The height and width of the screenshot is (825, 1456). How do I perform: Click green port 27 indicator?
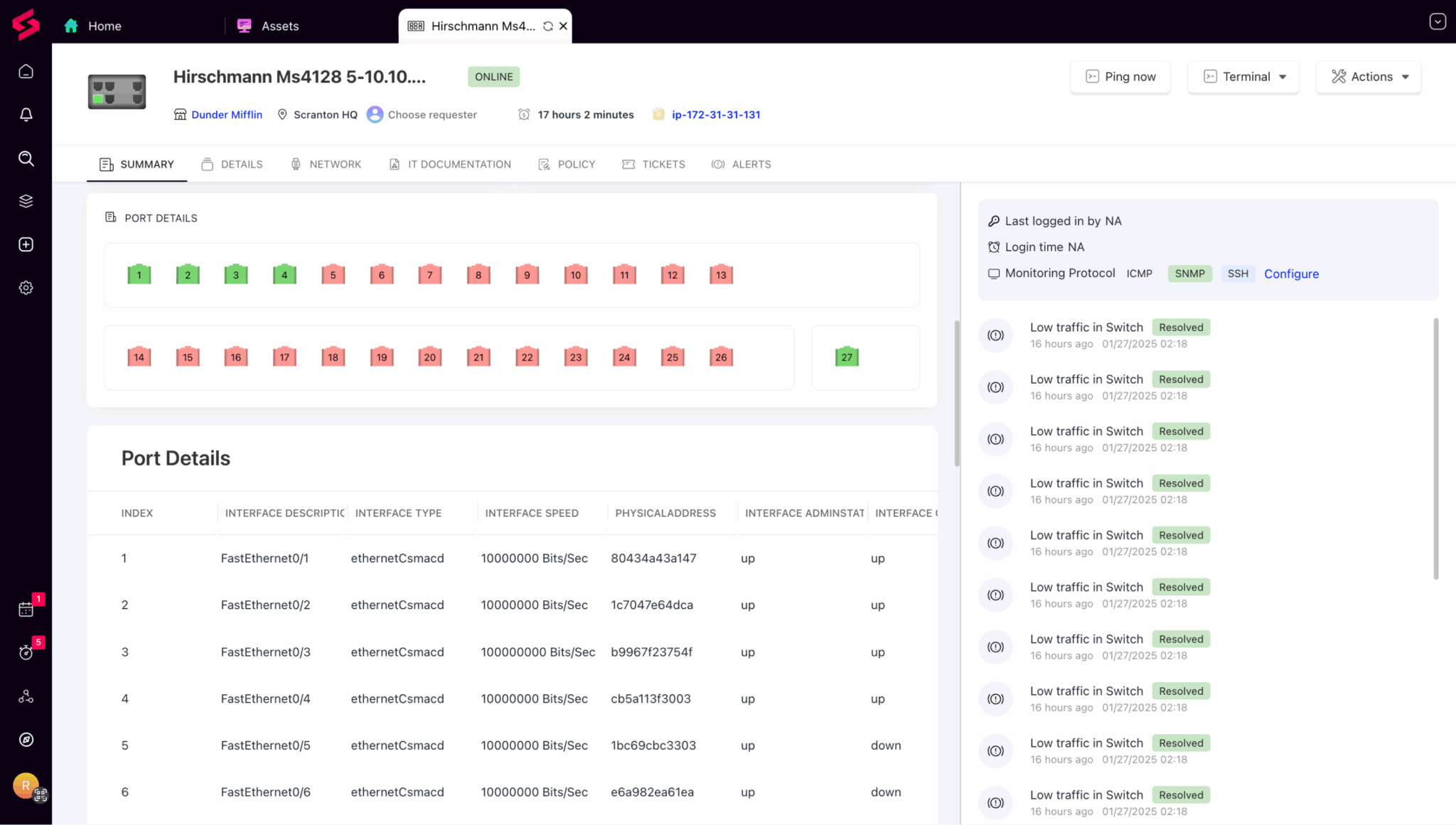coord(847,357)
